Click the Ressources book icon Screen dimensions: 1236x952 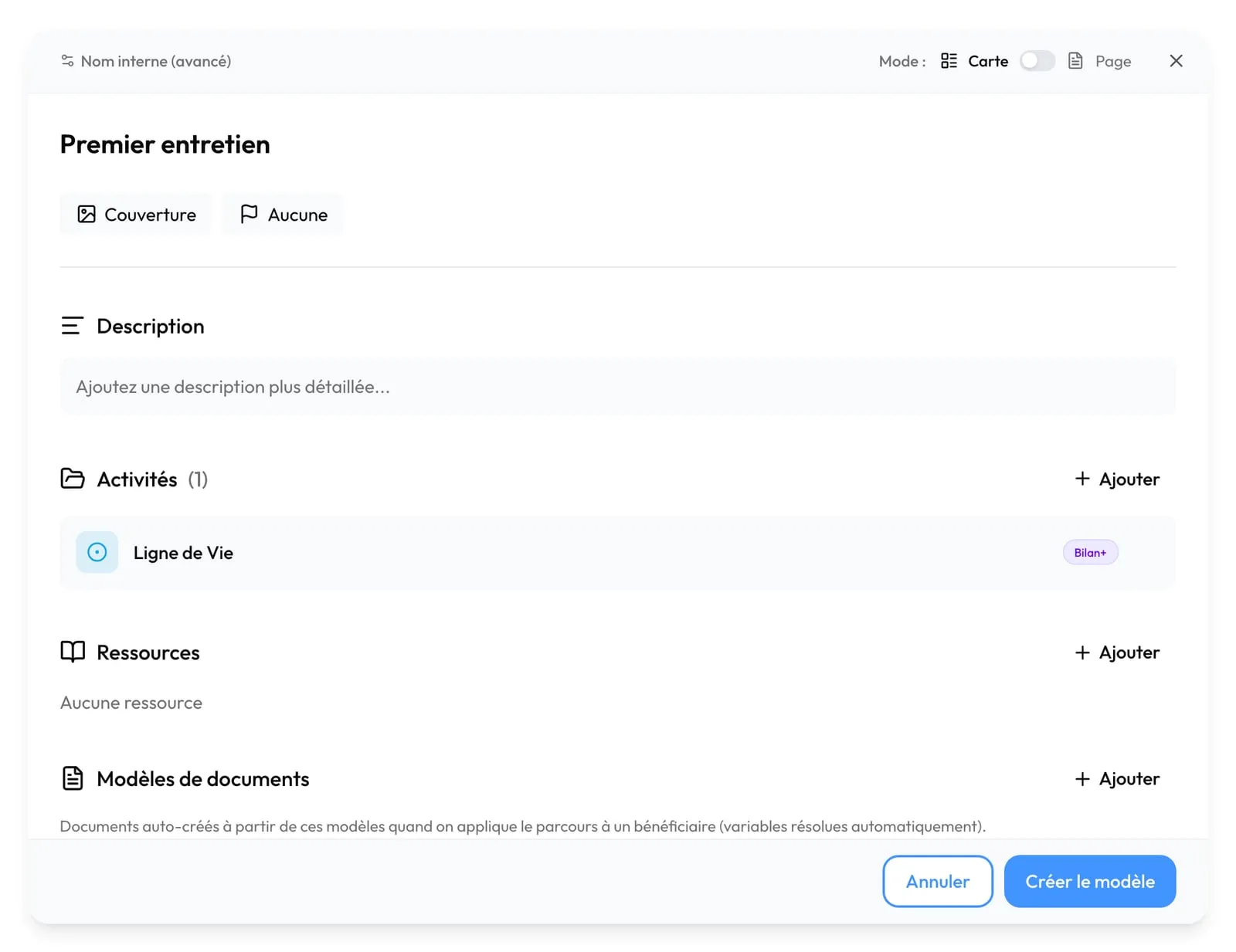(73, 652)
